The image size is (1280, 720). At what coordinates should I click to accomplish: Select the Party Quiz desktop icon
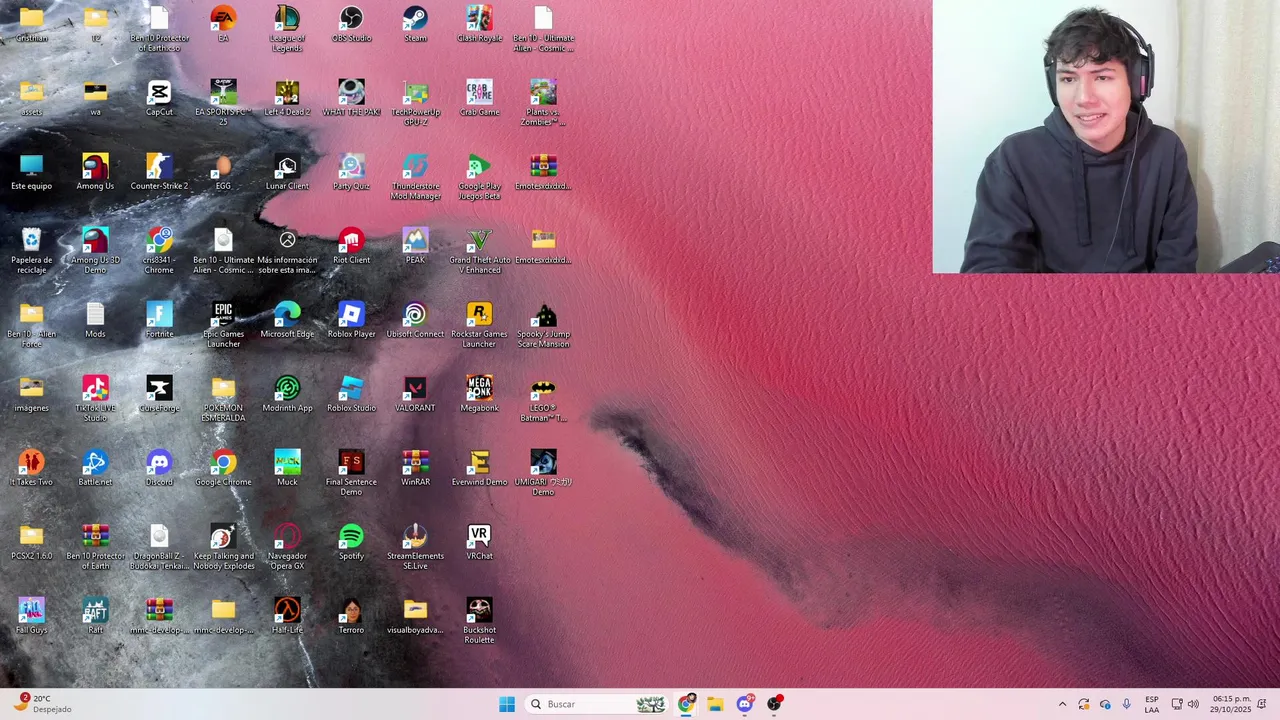351,172
